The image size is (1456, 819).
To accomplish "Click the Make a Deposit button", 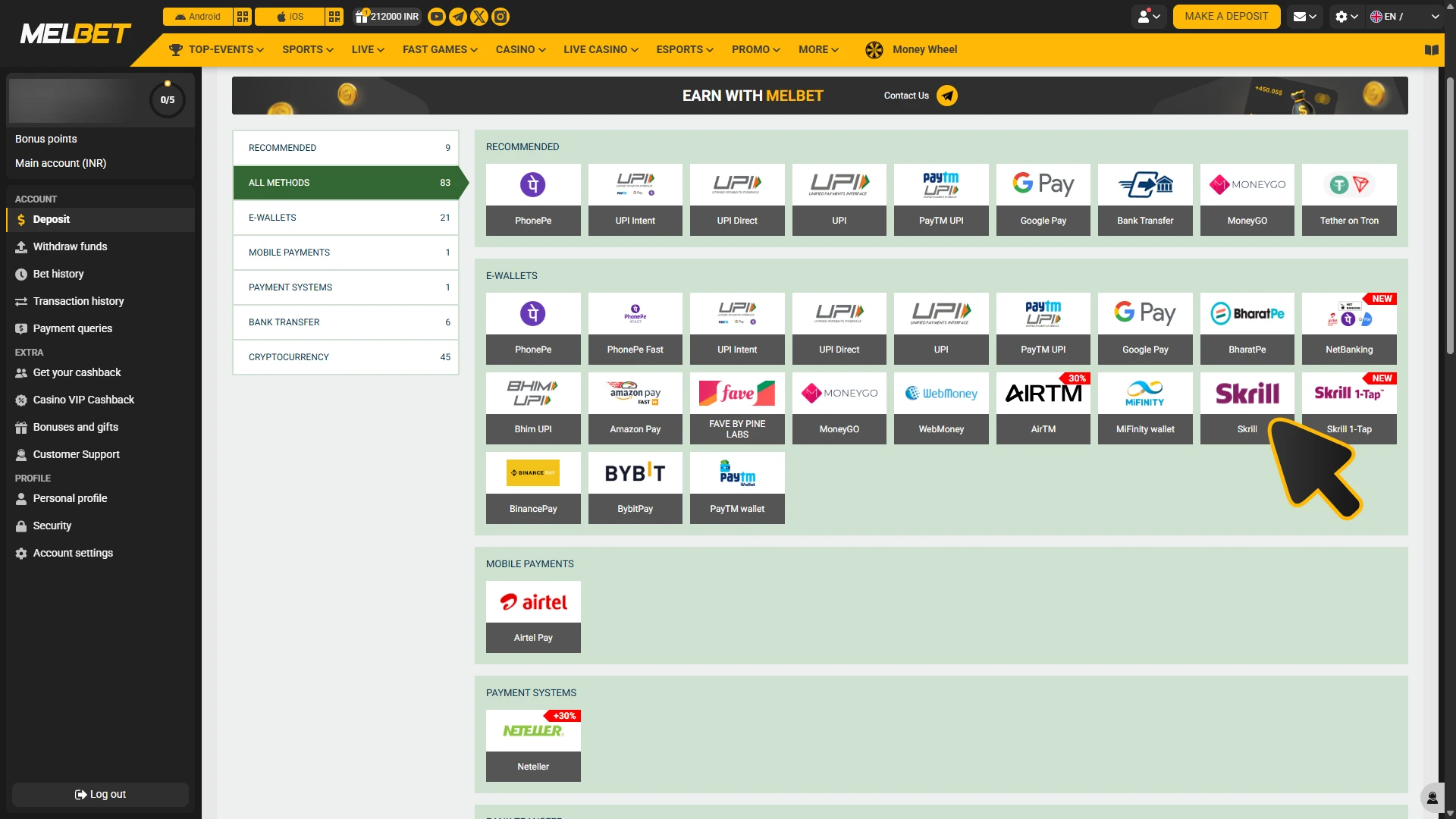I will tap(1226, 17).
